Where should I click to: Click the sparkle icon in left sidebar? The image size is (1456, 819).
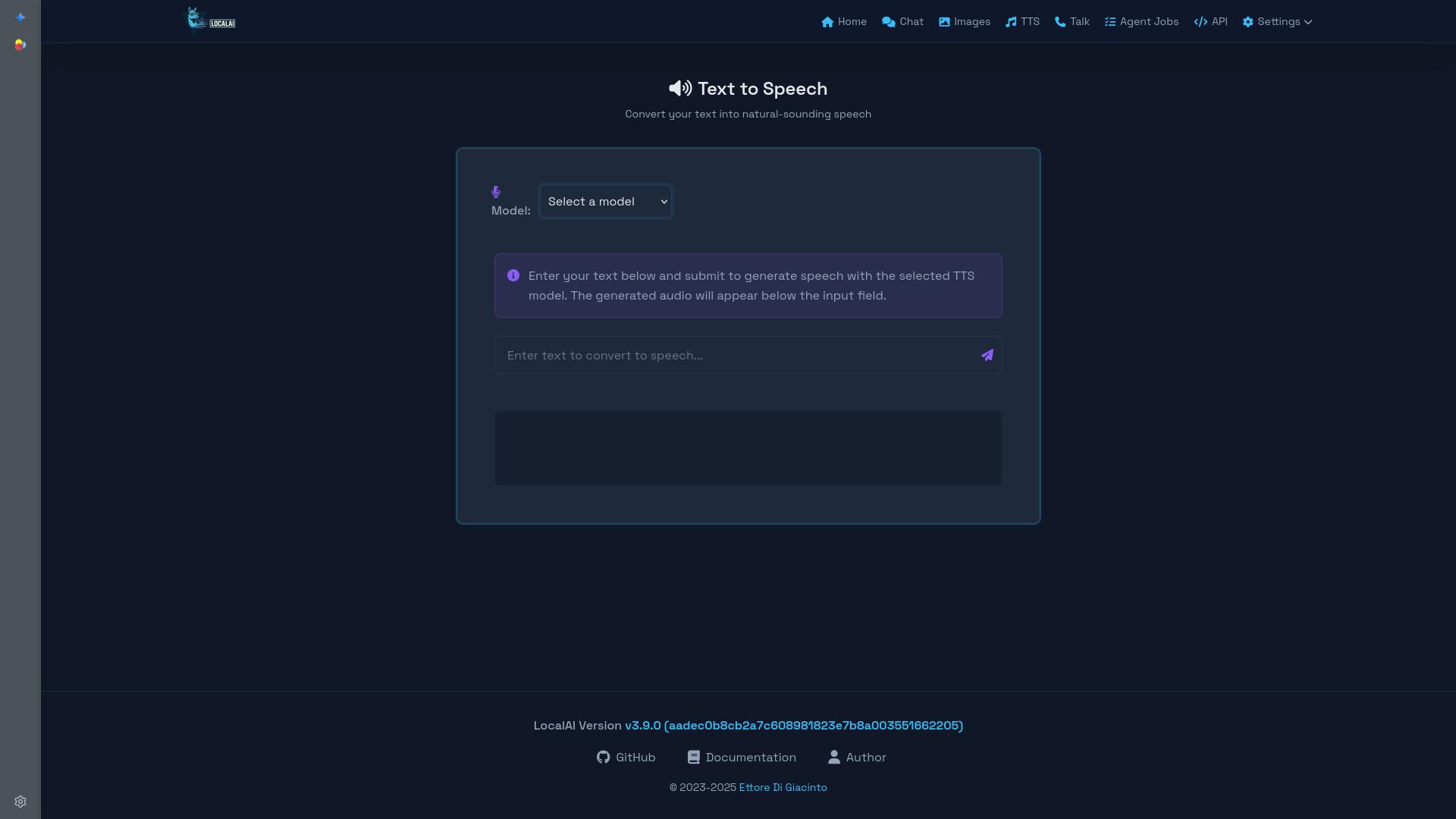point(20,17)
